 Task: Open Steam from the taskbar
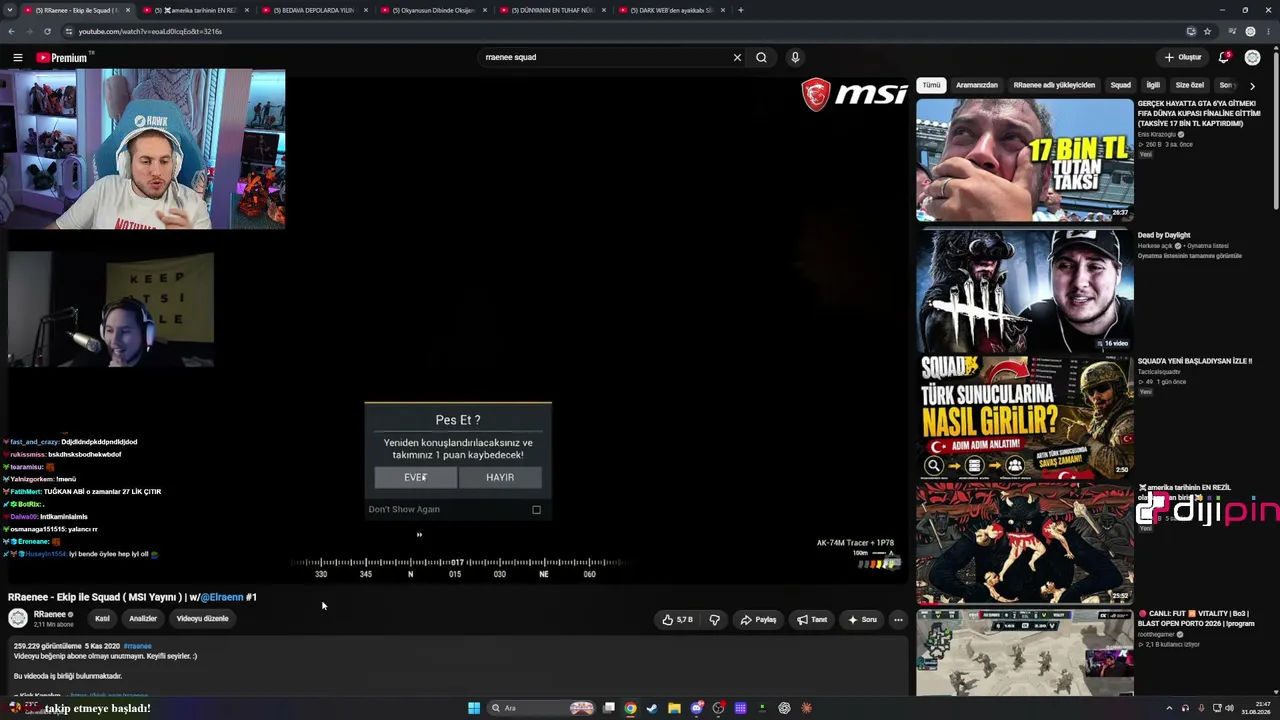tap(652, 708)
